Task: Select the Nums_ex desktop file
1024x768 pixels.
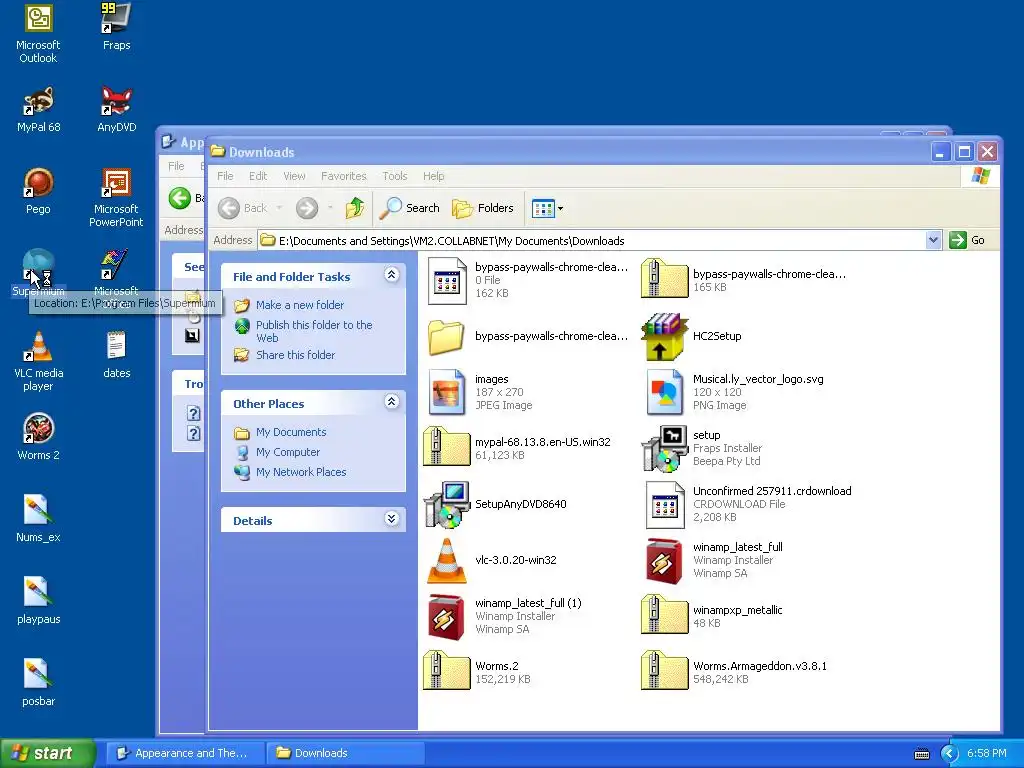Action: coord(38,520)
